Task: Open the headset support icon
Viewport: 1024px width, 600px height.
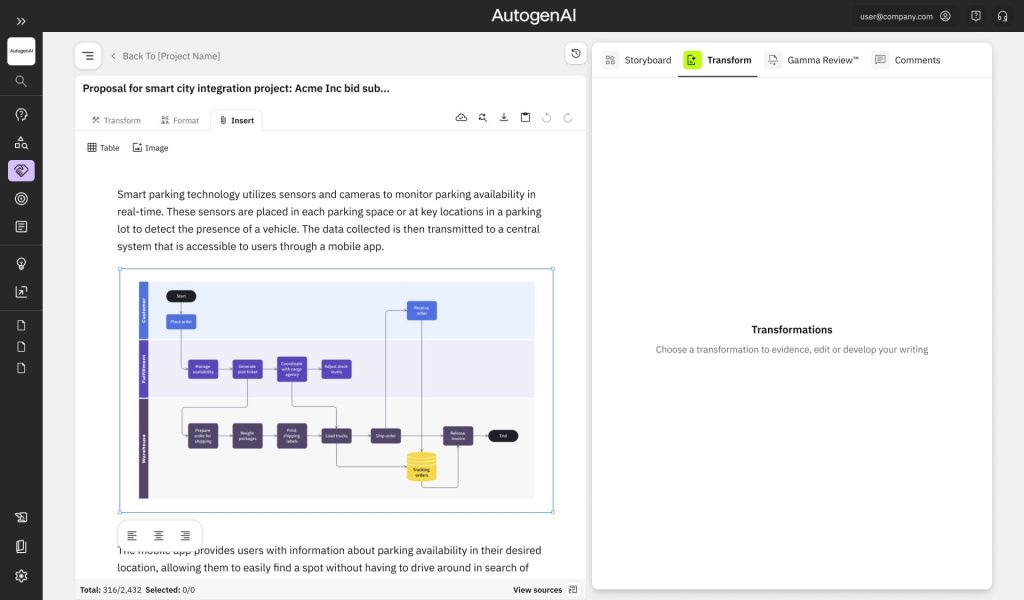Action: click(1002, 16)
